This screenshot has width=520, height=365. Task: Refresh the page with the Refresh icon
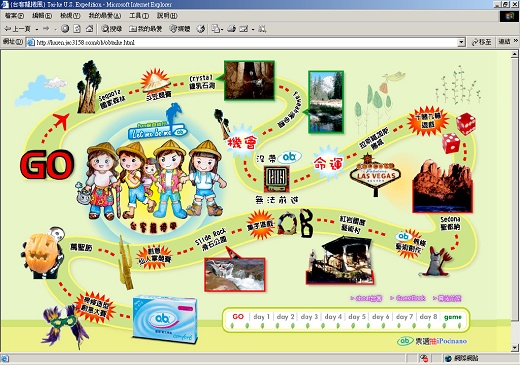coord(77,29)
